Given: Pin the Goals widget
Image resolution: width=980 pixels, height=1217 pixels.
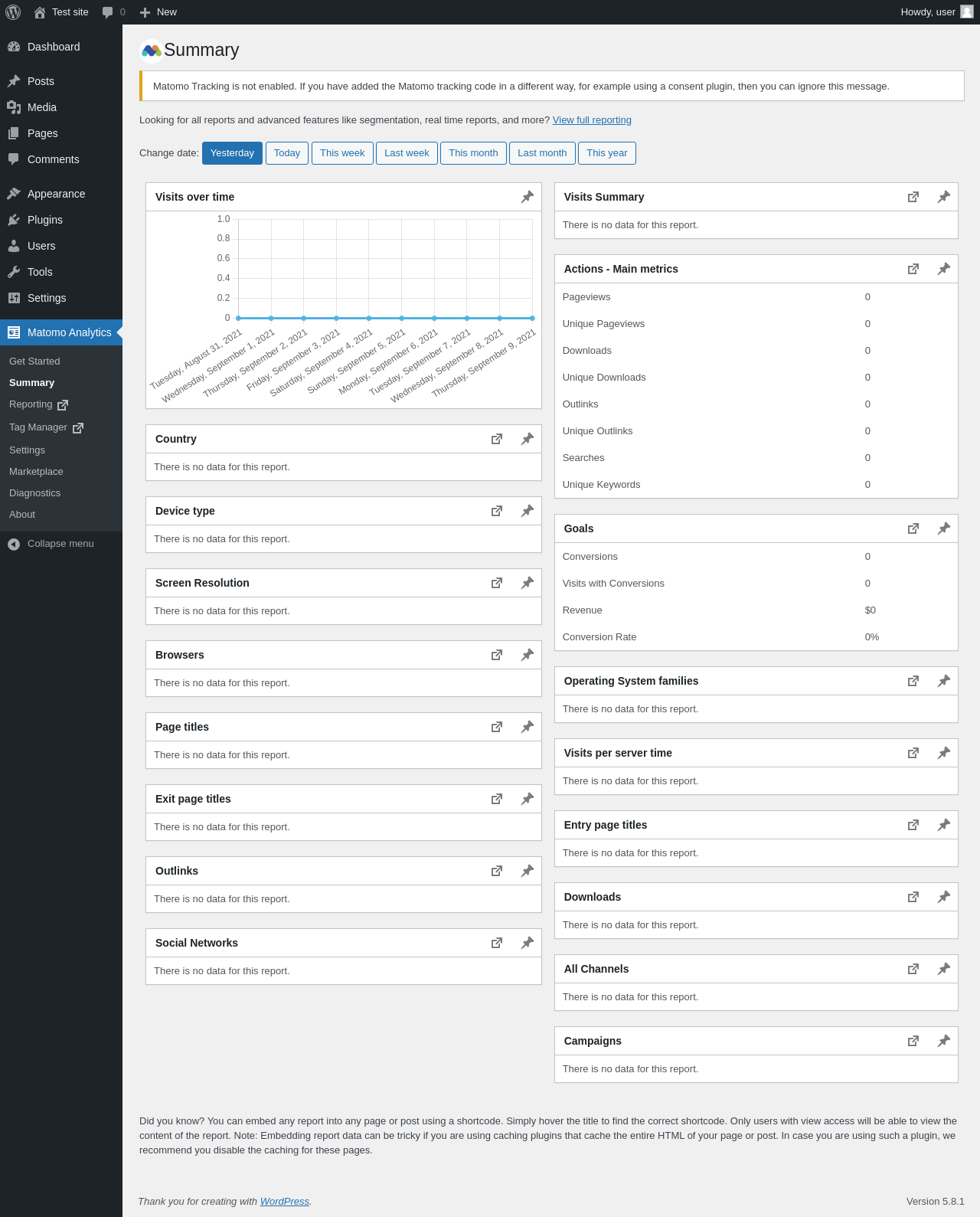Looking at the screenshot, I should coord(944,528).
